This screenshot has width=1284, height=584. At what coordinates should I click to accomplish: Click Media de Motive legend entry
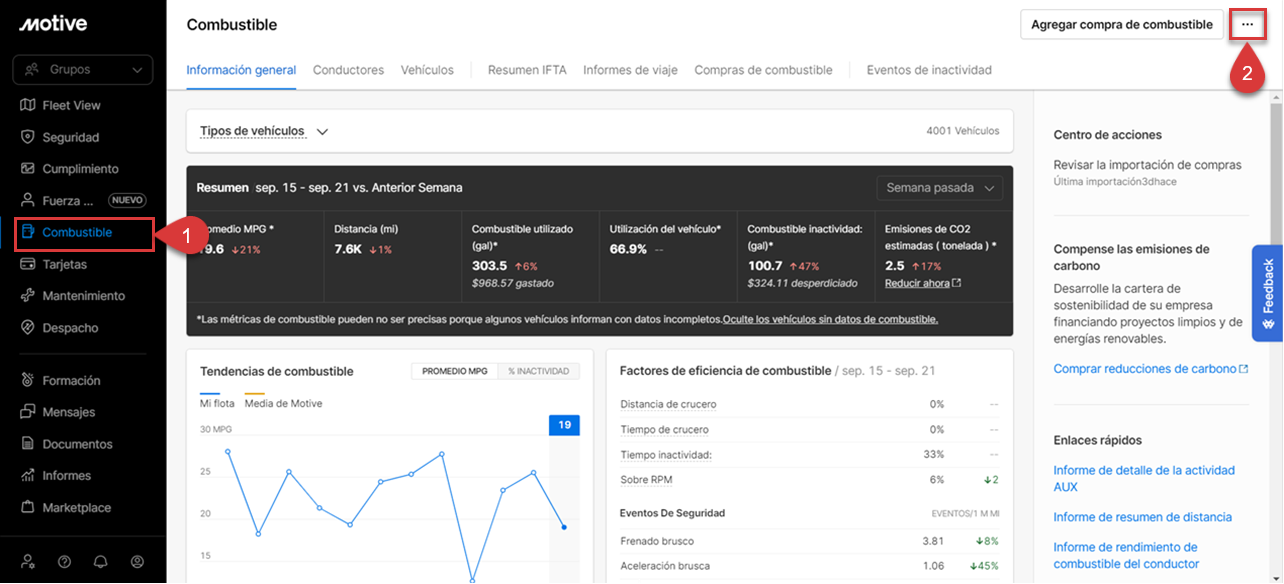283,403
